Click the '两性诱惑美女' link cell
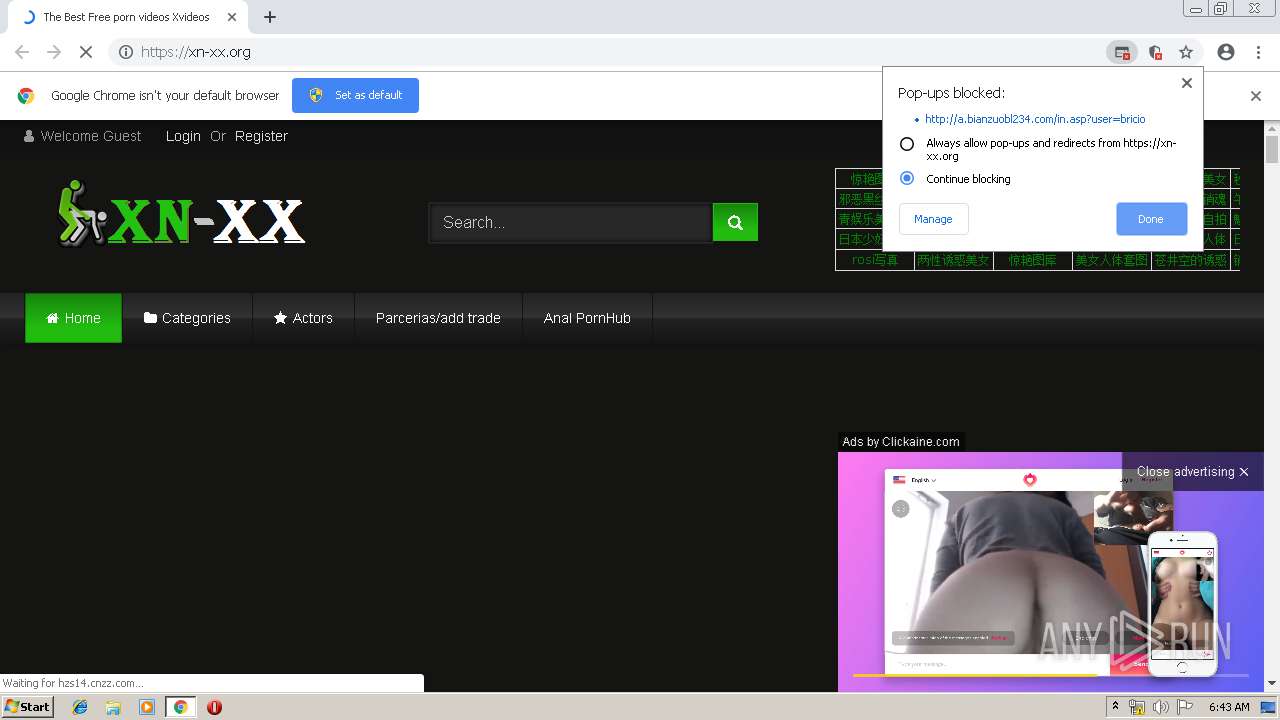 [953, 260]
